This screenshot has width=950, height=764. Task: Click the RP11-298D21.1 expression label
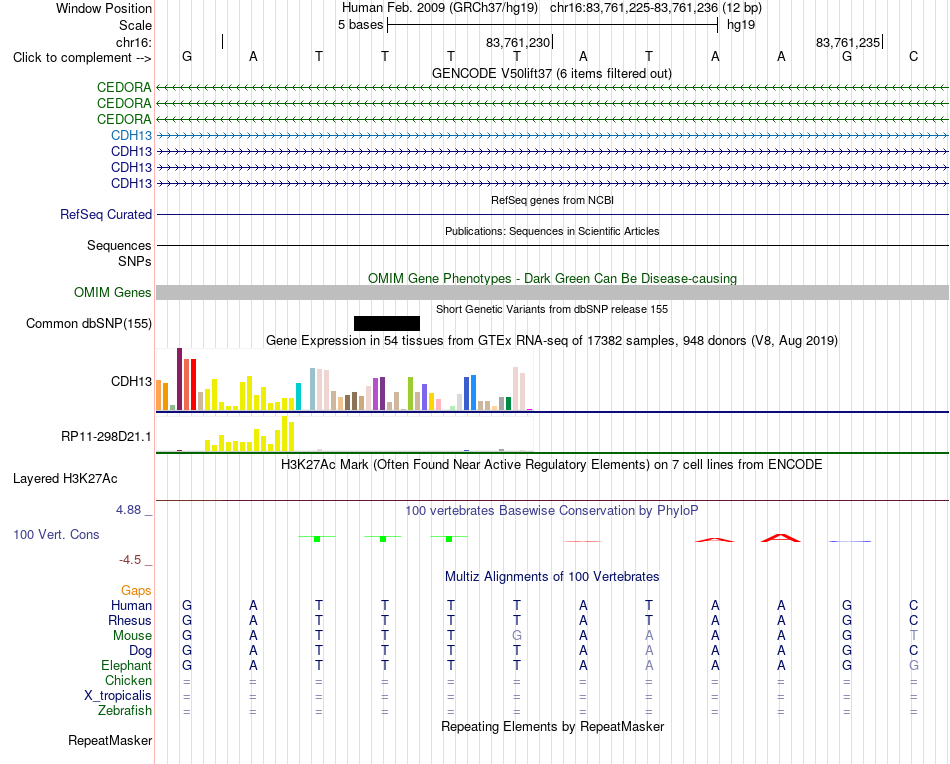106,436
